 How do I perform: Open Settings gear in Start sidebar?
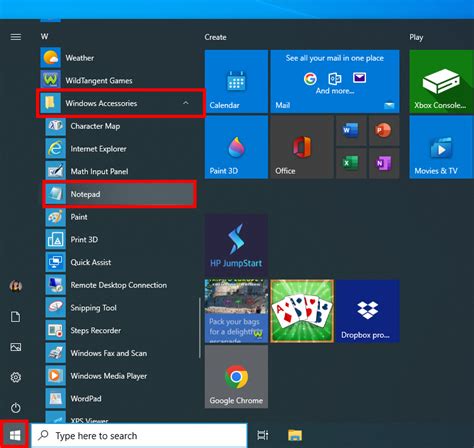[x=16, y=377]
